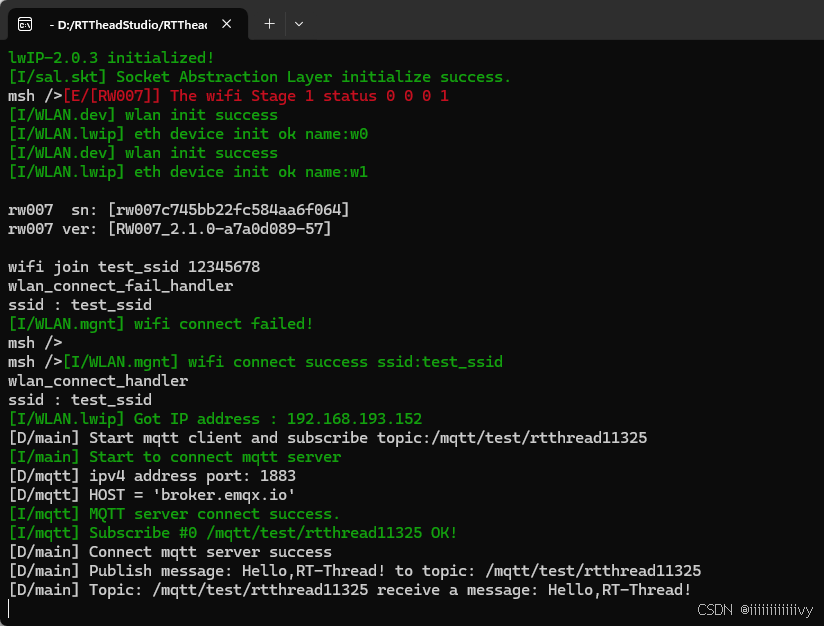Click 'eth device init ok name:w1' line
Viewport: 824px width, 626px height.
[188, 172]
